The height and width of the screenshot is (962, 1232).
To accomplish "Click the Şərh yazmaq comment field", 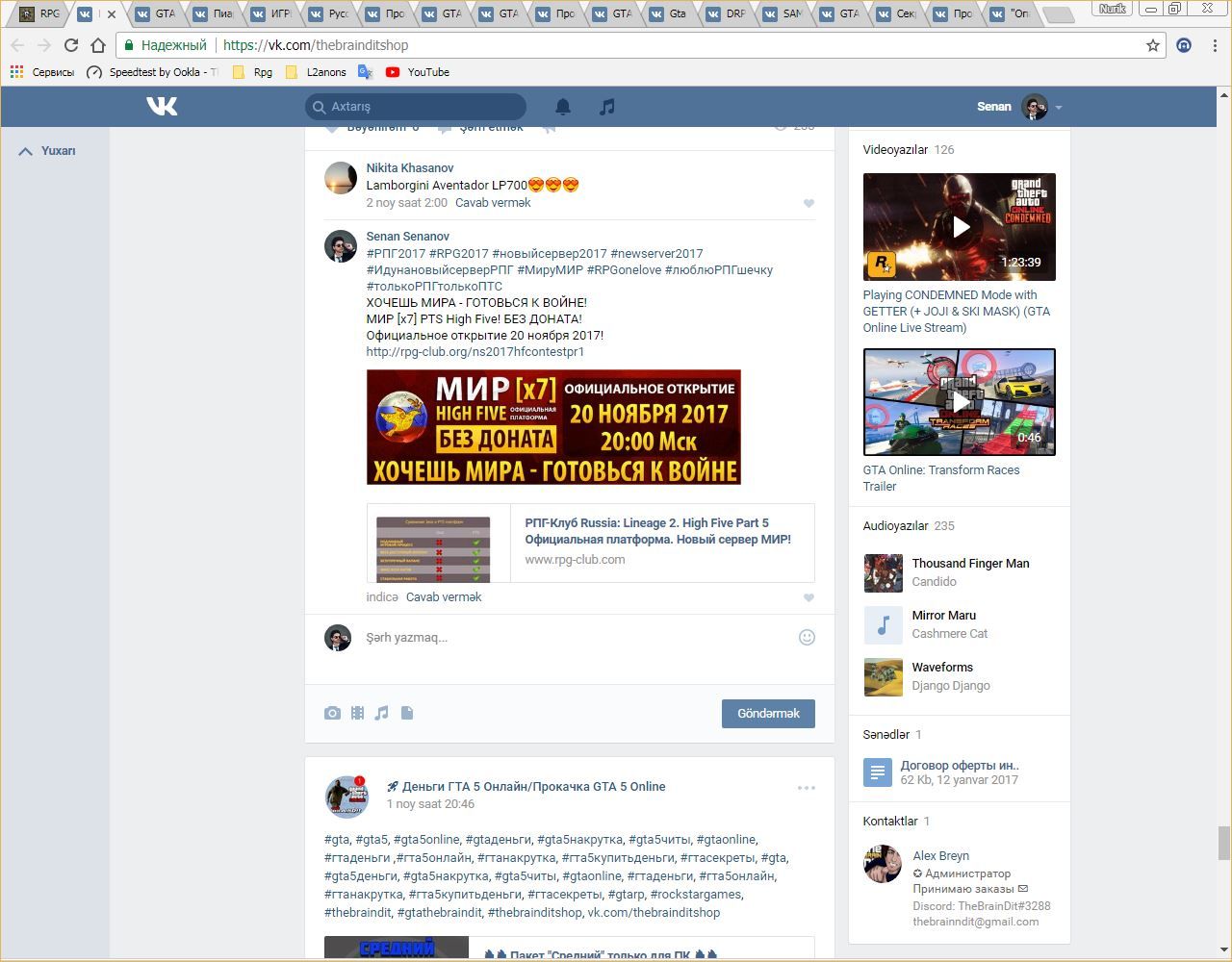I will (x=577, y=638).
